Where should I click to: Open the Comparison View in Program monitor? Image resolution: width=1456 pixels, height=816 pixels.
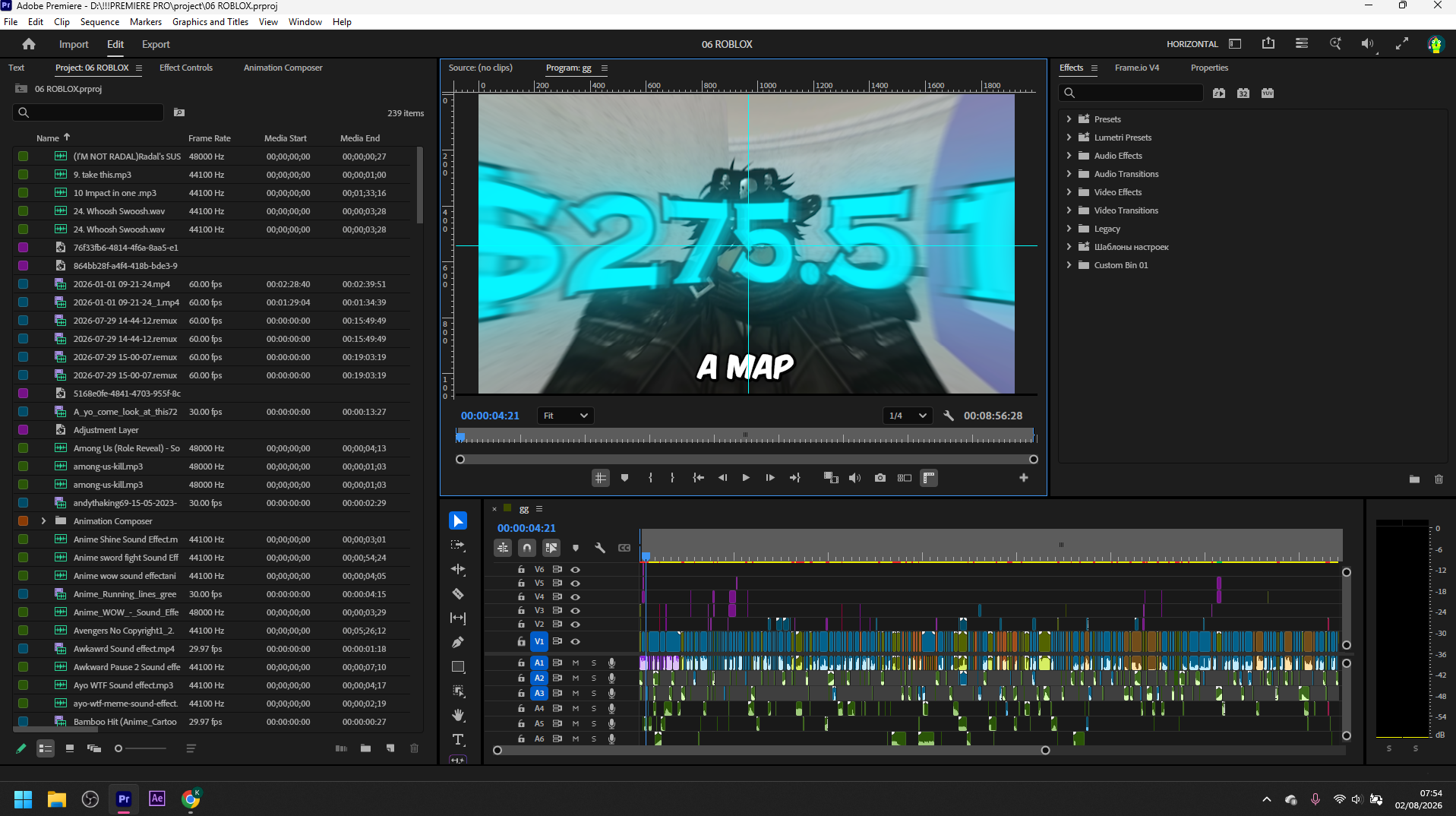point(904,478)
